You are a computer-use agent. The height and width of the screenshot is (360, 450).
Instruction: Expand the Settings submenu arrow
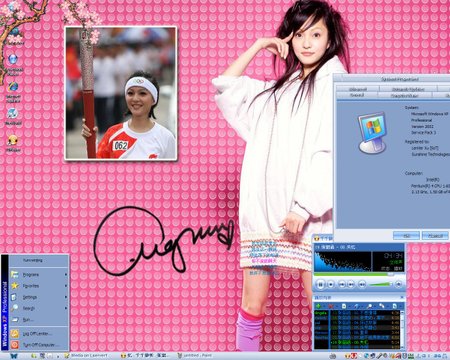point(66,297)
